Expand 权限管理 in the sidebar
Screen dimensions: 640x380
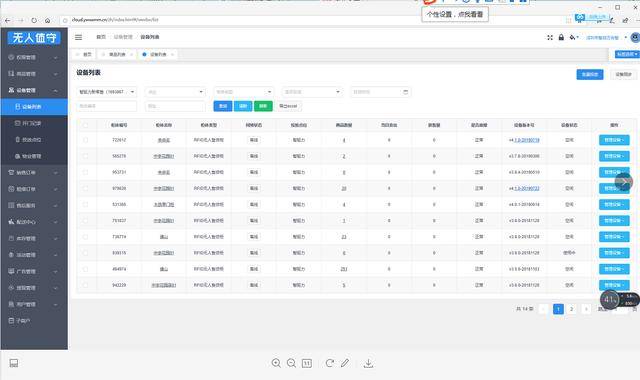tap(34, 57)
